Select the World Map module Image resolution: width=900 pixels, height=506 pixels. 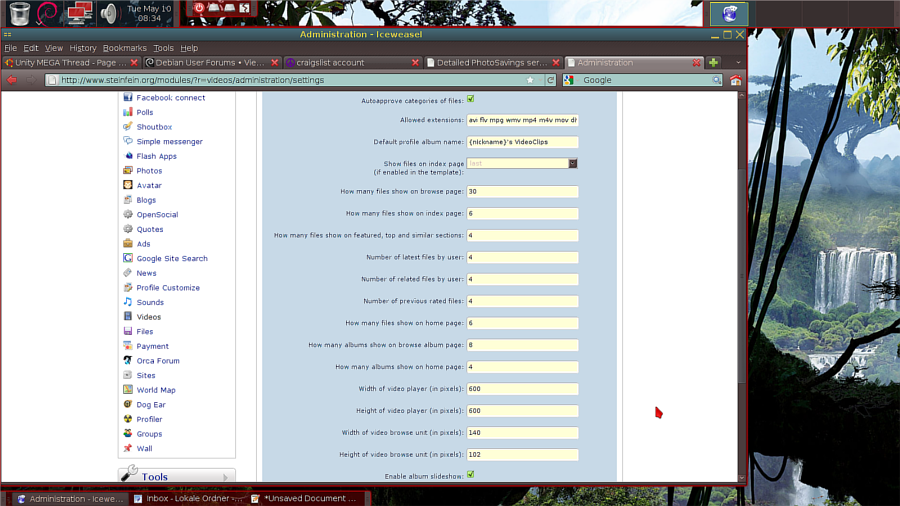(155, 390)
